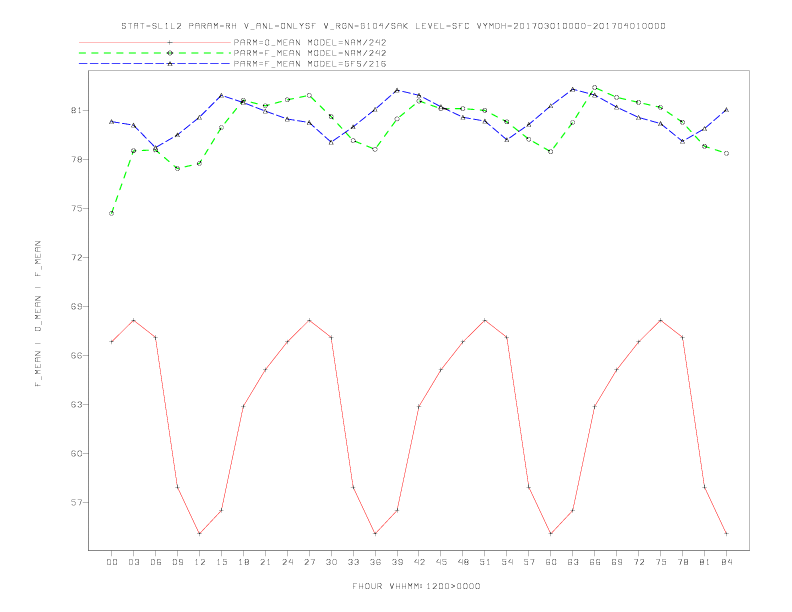Click y-axis tick label 60

[x=77, y=453]
